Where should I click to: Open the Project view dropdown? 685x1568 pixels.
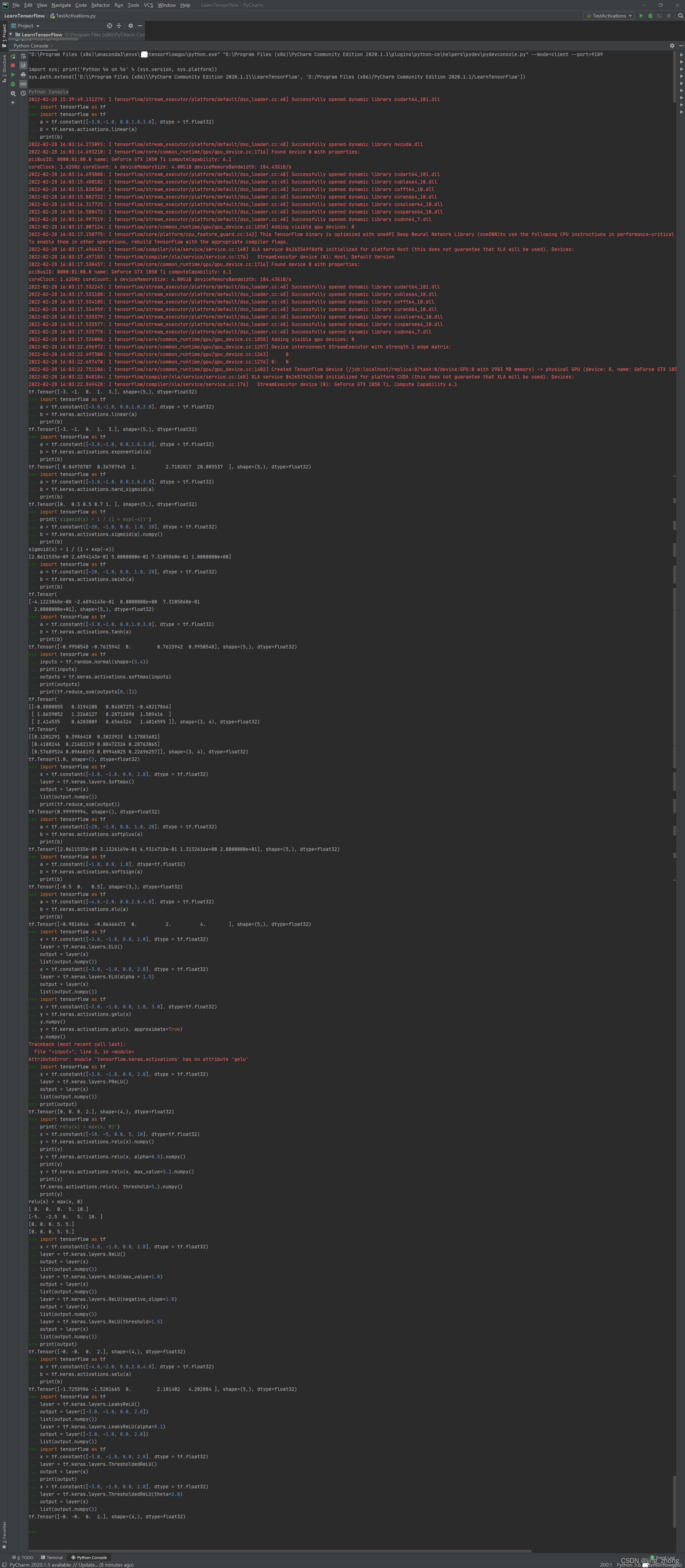click(x=26, y=26)
